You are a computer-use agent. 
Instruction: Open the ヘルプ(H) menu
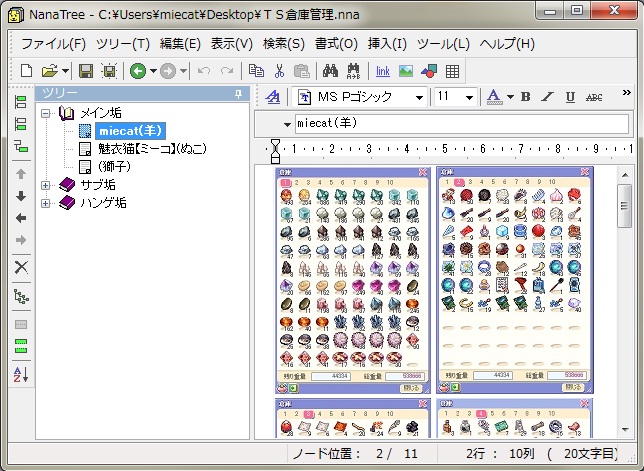507,44
